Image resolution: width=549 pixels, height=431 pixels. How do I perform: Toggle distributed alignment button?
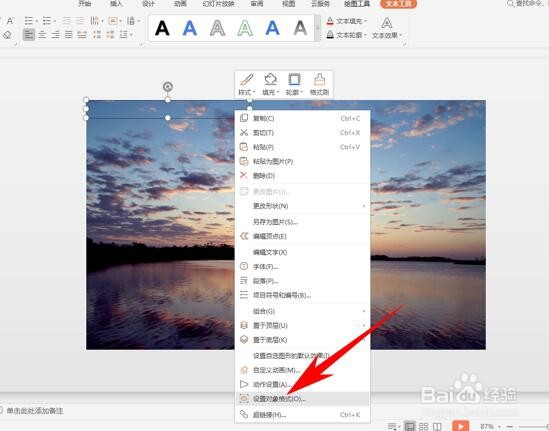[82, 35]
